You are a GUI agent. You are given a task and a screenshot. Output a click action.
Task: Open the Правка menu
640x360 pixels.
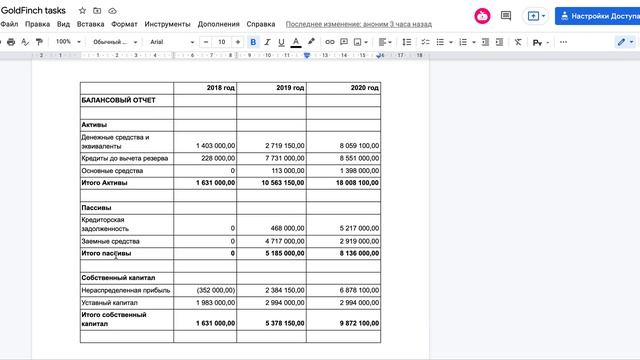tap(38, 24)
